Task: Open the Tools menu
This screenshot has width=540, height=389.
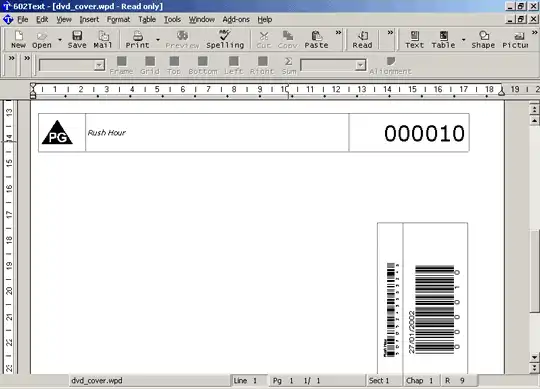Action: pyautogui.click(x=172, y=20)
